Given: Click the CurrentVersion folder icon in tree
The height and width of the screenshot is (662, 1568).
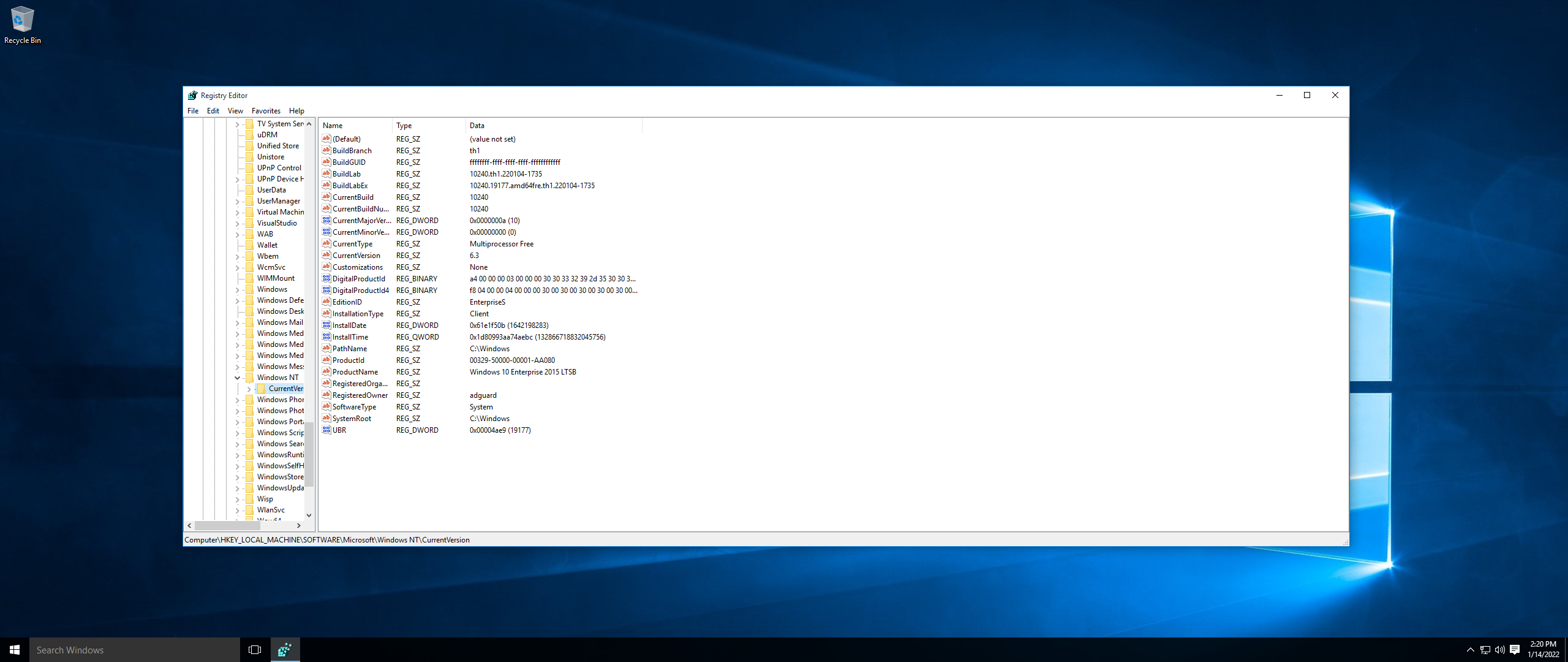Looking at the screenshot, I should pos(262,389).
